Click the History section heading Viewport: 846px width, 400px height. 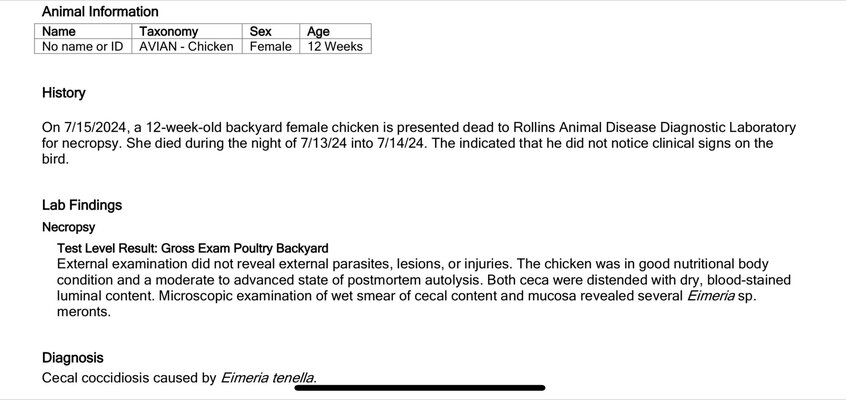(64, 93)
